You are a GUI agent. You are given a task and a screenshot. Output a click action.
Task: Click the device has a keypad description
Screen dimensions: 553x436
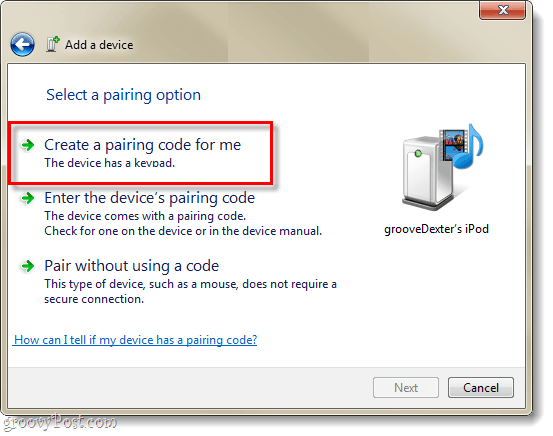109,163
